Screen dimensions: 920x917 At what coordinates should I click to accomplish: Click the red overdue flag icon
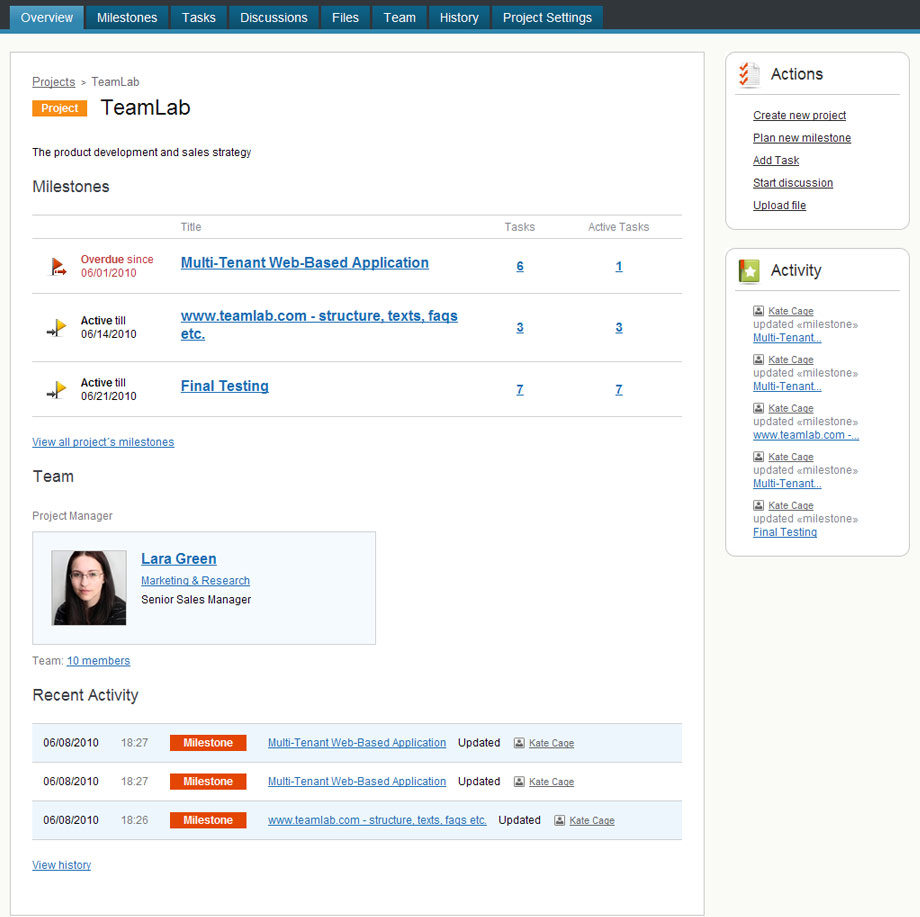(58, 266)
